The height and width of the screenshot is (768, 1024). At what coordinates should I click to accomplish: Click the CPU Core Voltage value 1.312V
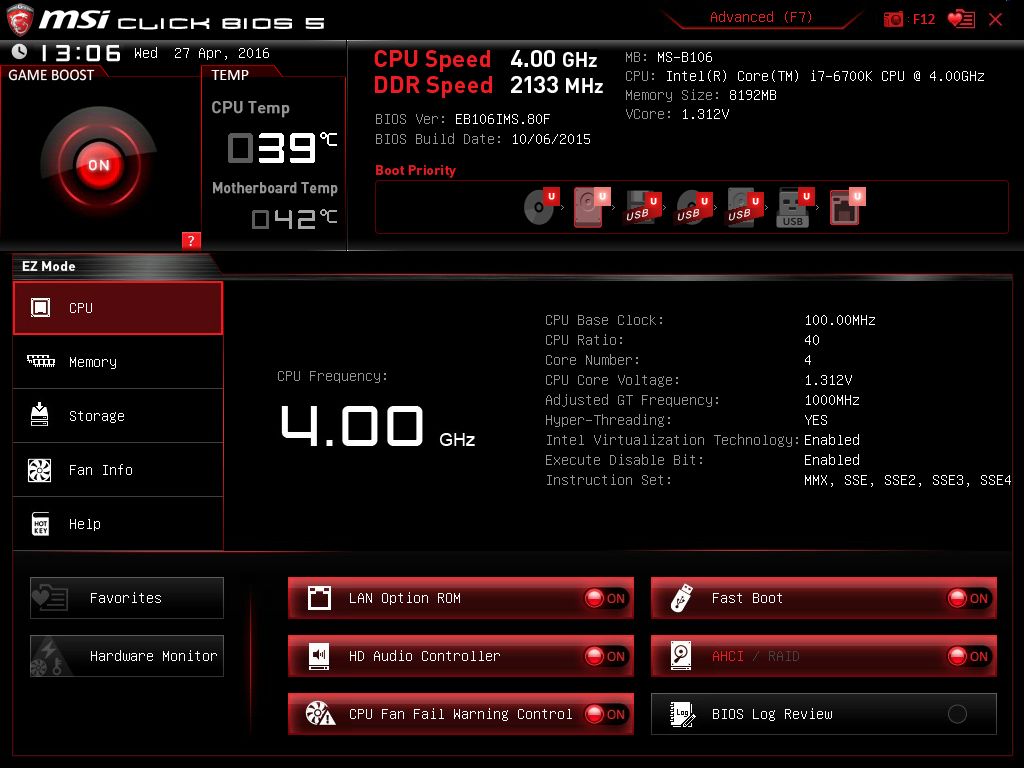(x=828, y=380)
